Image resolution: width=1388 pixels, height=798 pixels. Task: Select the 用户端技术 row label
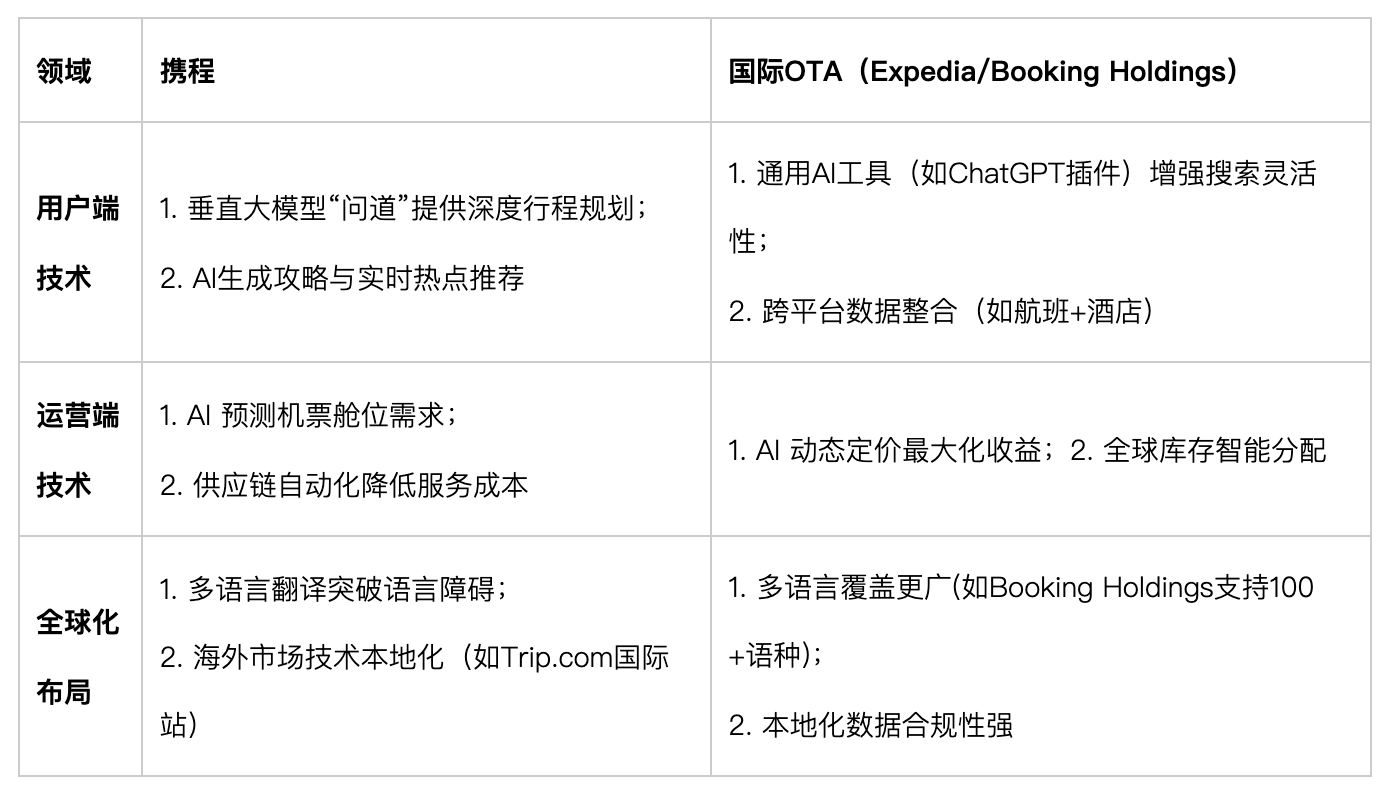pyautogui.click(x=78, y=243)
